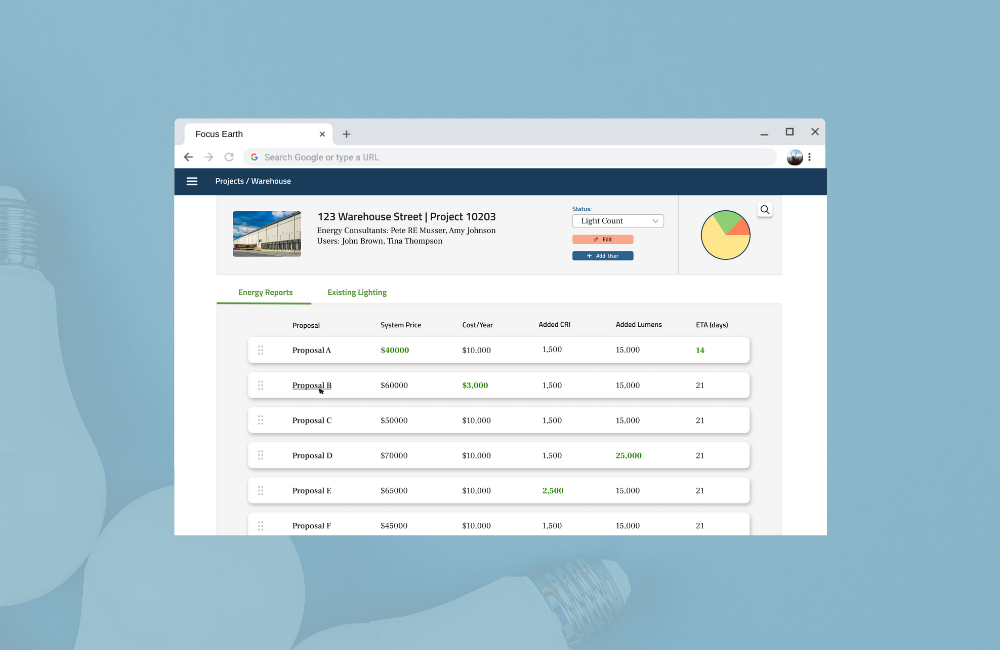Click the $70000 price in Proposal D
The image size is (1000, 650).
[394, 455]
